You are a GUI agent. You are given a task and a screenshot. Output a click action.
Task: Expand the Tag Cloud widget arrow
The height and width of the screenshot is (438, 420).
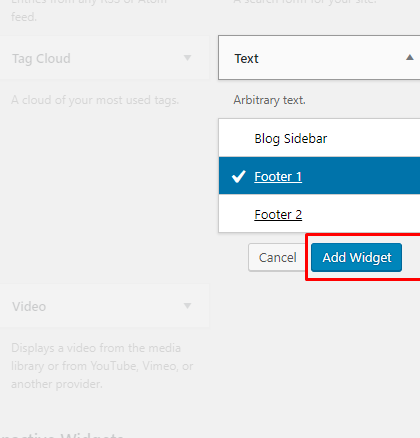188,58
